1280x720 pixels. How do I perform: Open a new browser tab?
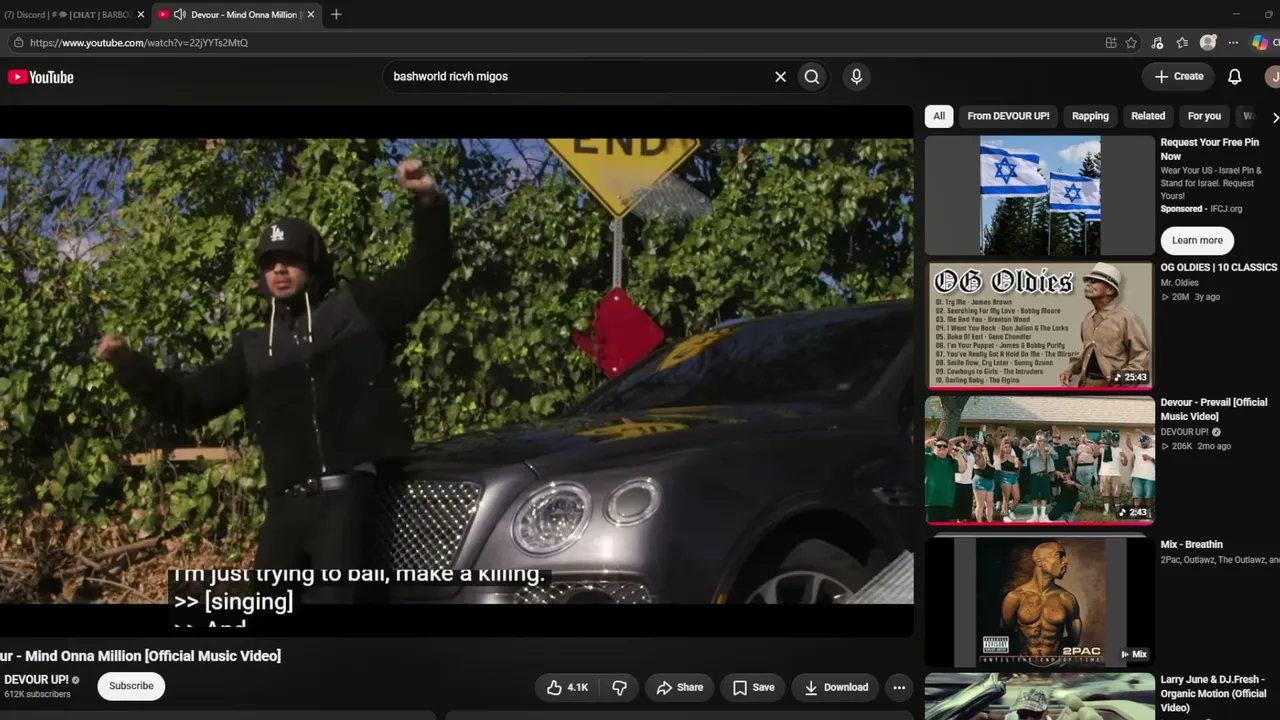click(336, 14)
